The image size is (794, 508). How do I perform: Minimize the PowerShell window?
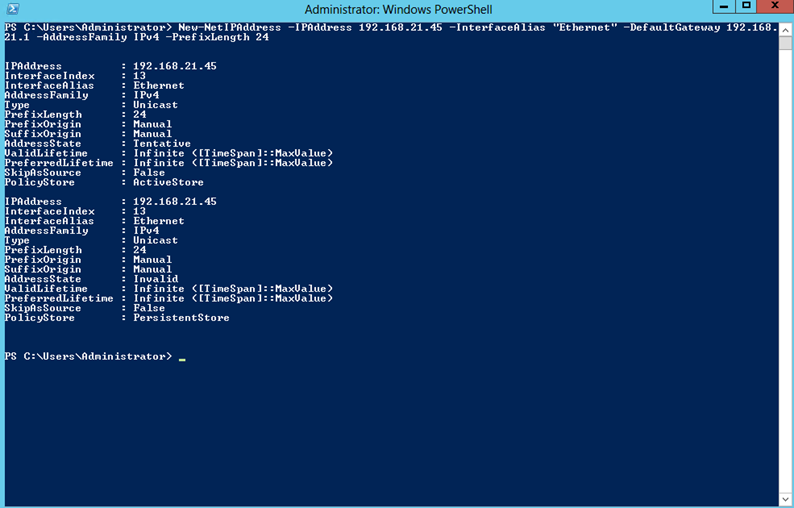pyautogui.click(x=724, y=6)
